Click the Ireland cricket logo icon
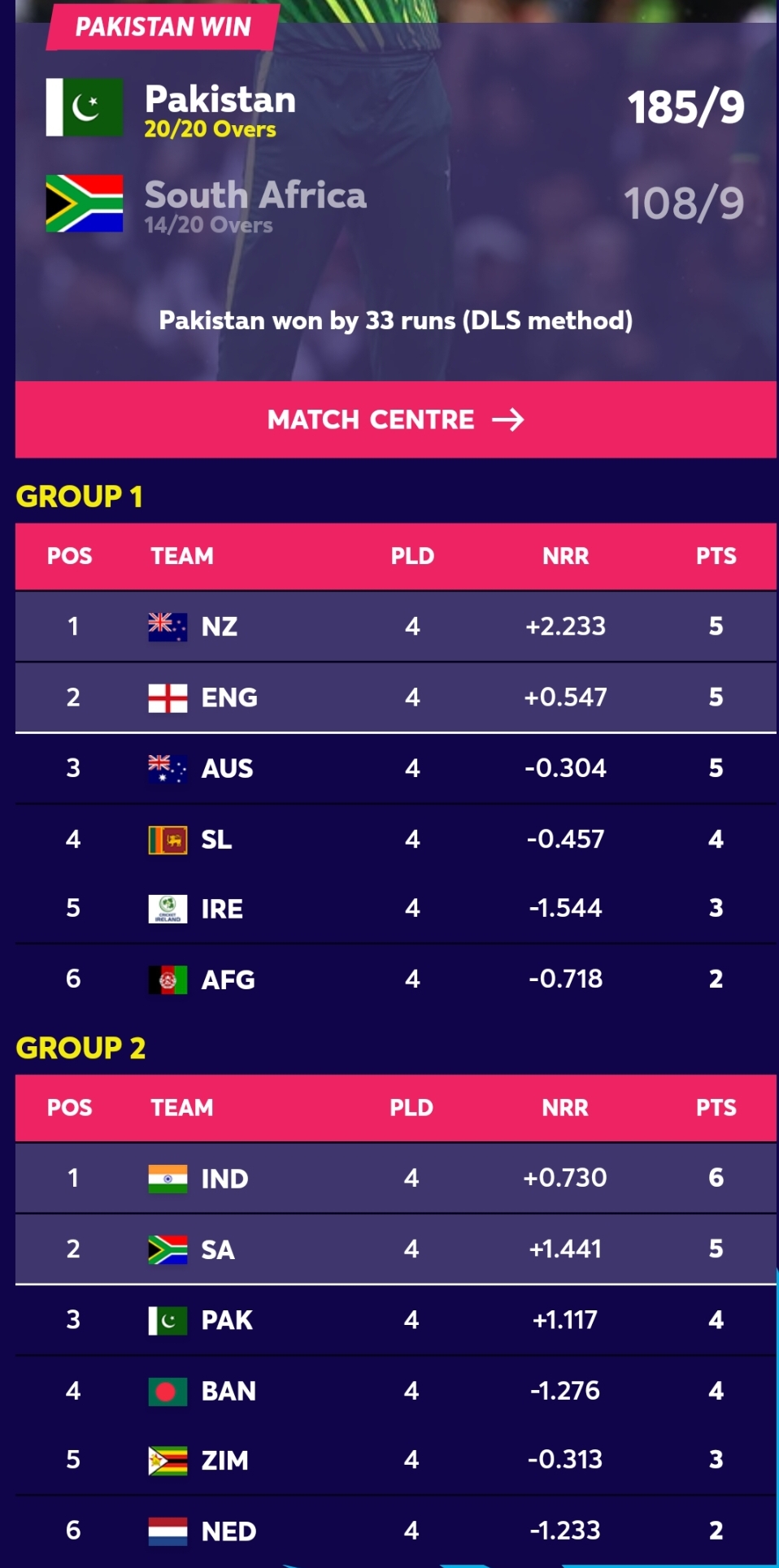 tap(168, 909)
